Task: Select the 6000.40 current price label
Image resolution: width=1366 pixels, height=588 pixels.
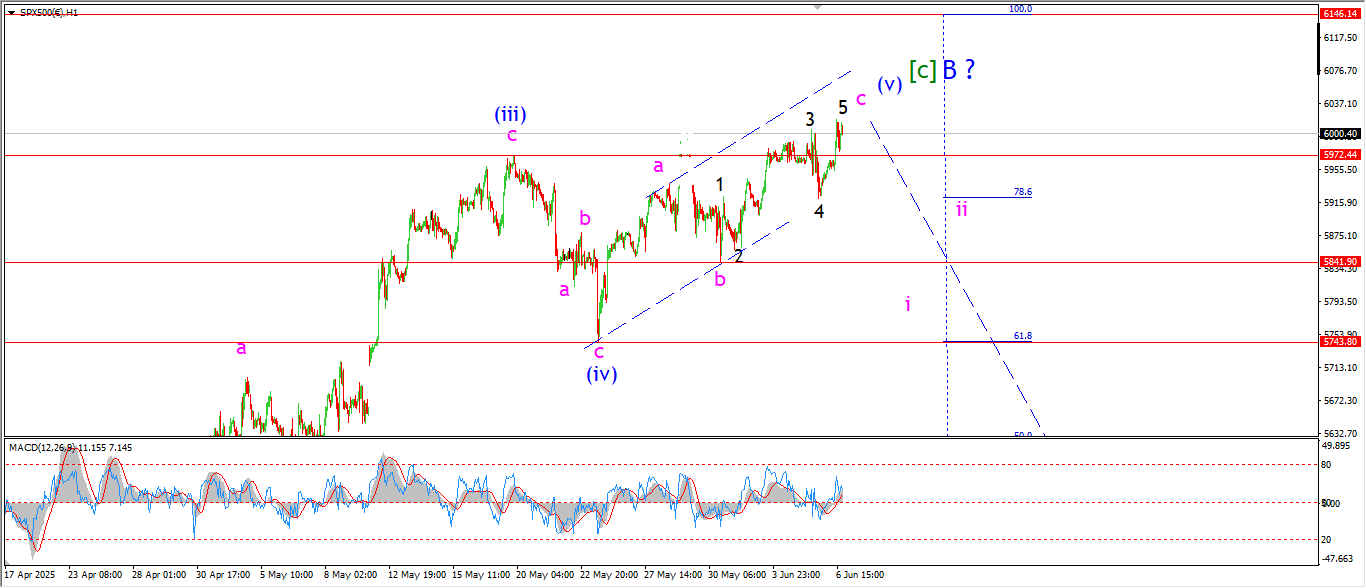Action: (x=1338, y=134)
